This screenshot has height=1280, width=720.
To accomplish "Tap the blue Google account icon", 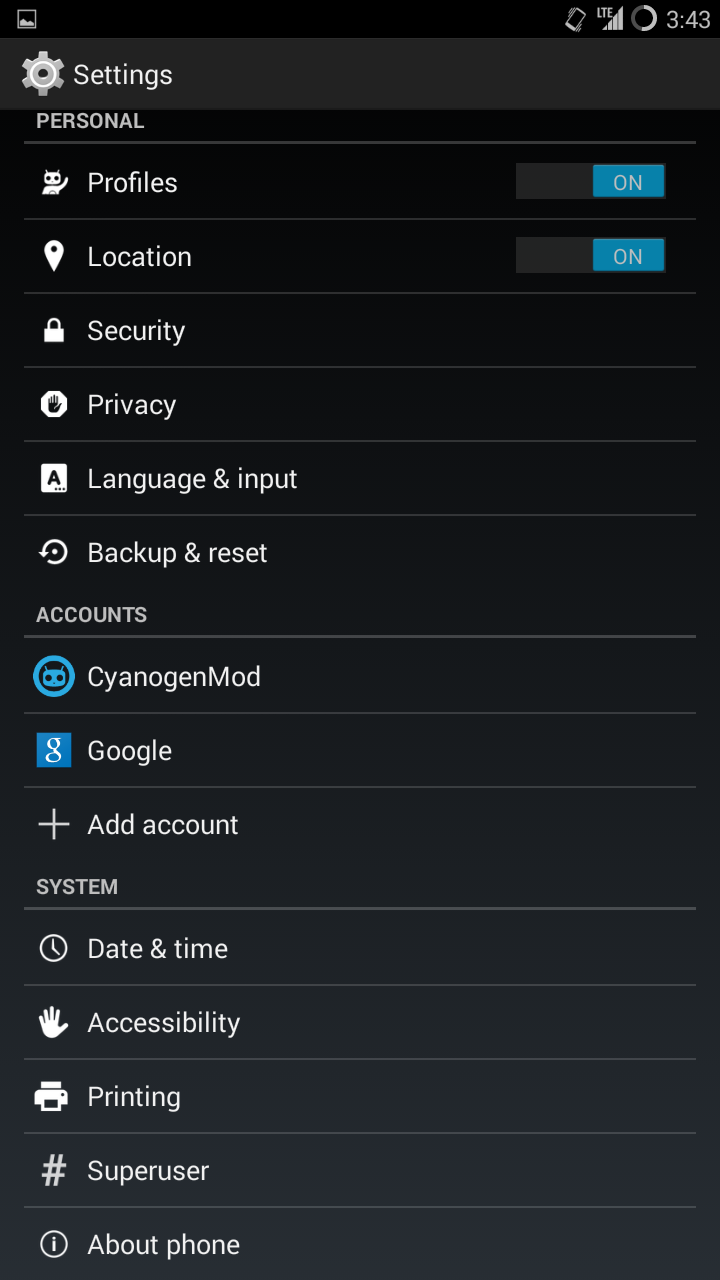I will click(54, 750).
